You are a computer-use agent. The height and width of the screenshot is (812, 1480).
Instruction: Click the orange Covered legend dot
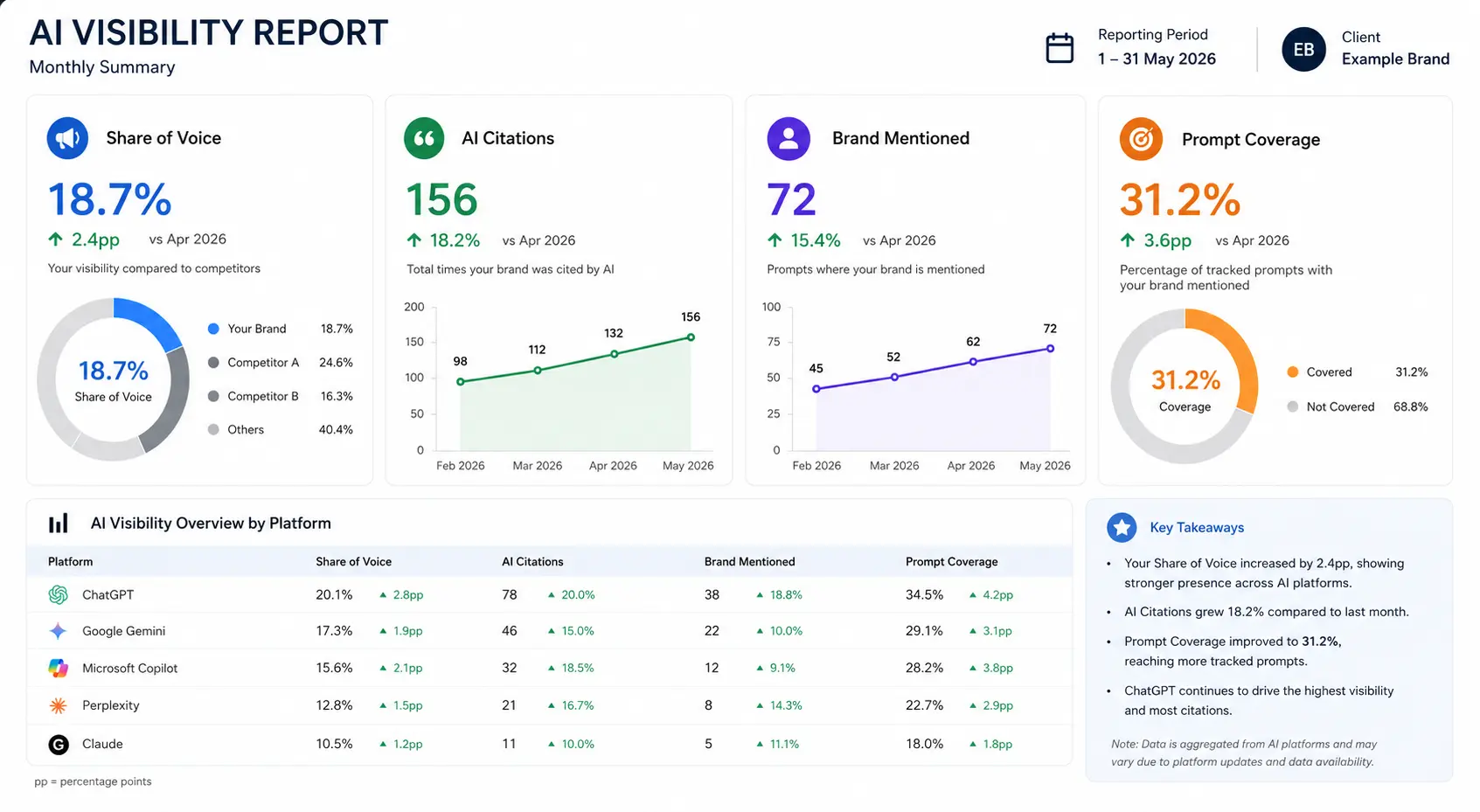(1293, 371)
